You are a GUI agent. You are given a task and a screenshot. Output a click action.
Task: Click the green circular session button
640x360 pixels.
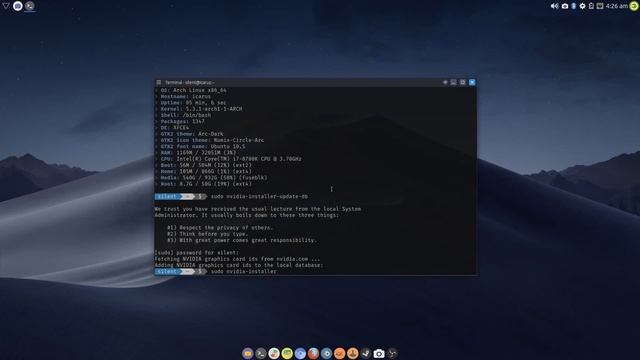634,6
